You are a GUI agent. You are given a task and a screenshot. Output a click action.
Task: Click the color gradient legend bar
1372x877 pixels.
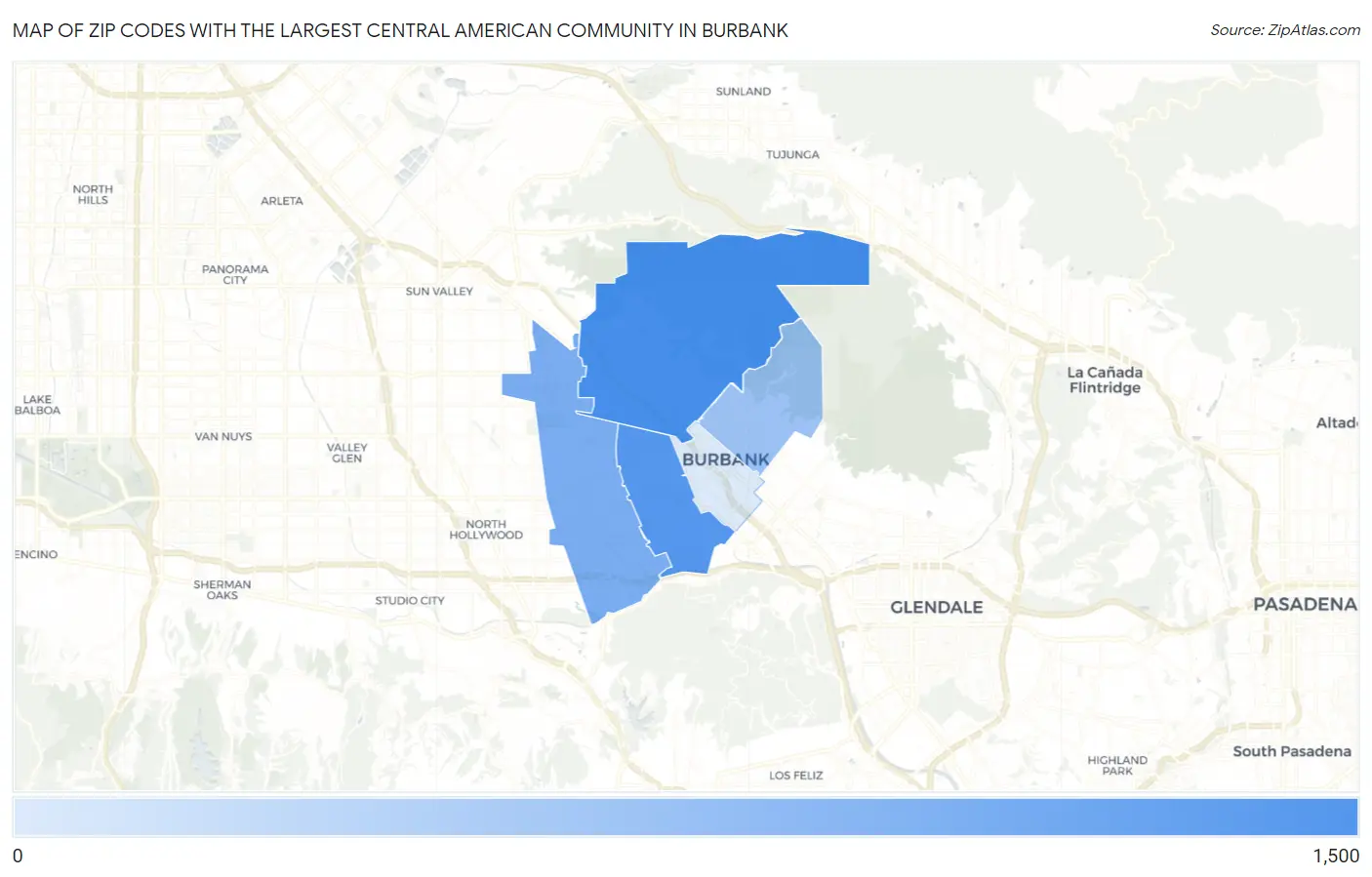686,817
